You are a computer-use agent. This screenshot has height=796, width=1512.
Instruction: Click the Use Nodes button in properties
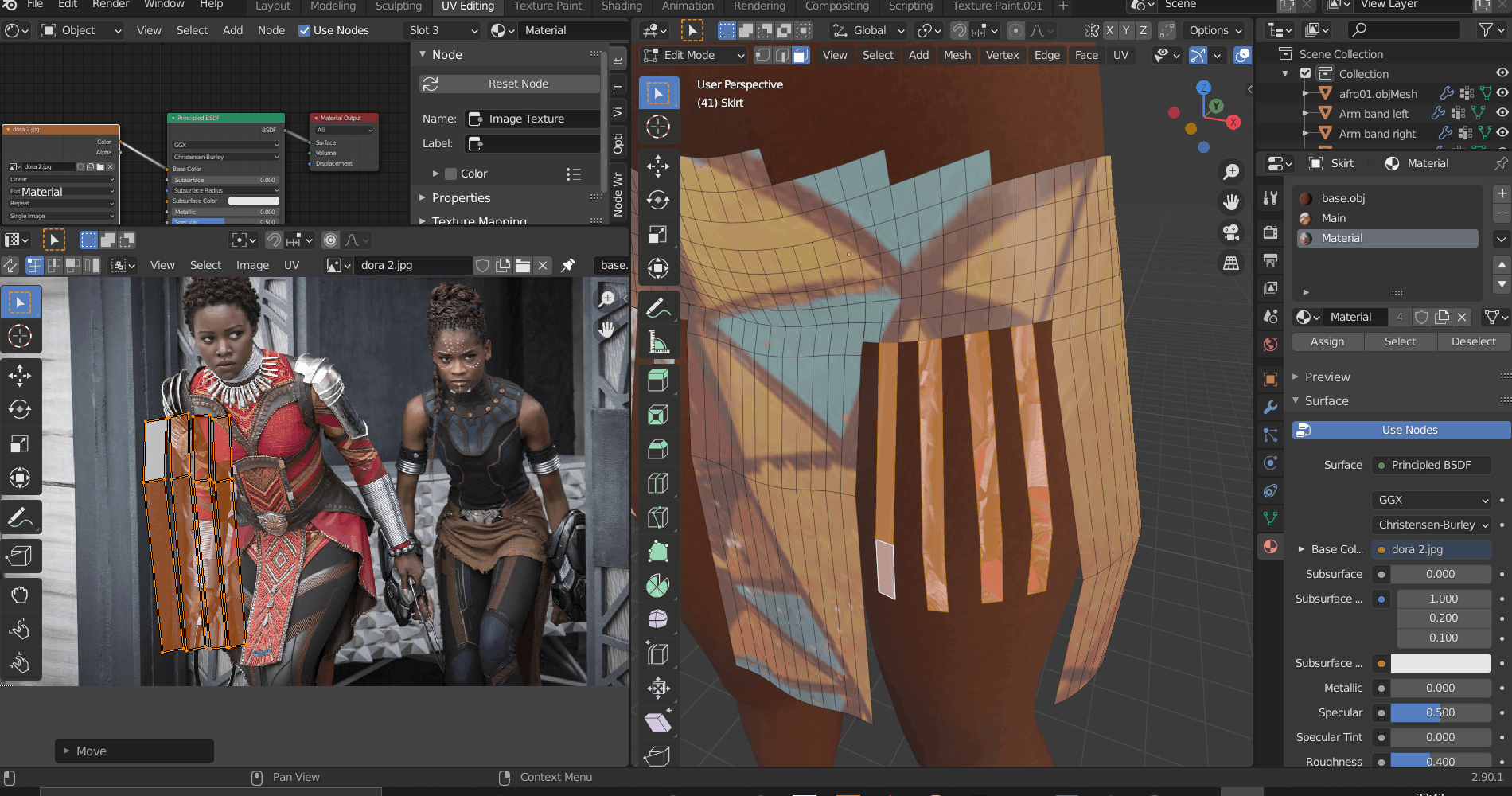pyautogui.click(x=1401, y=430)
